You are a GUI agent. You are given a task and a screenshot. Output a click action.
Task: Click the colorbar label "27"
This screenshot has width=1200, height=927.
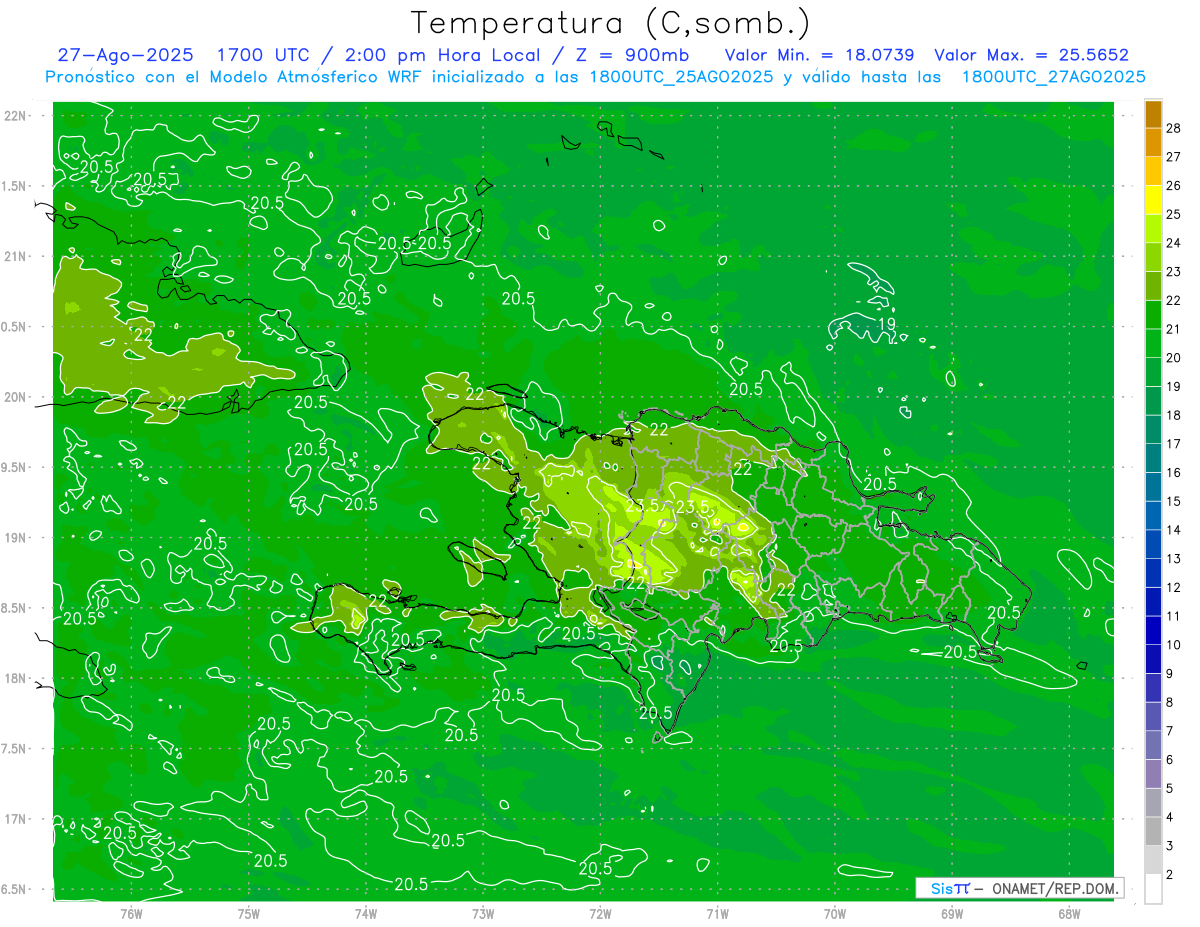point(1174,156)
